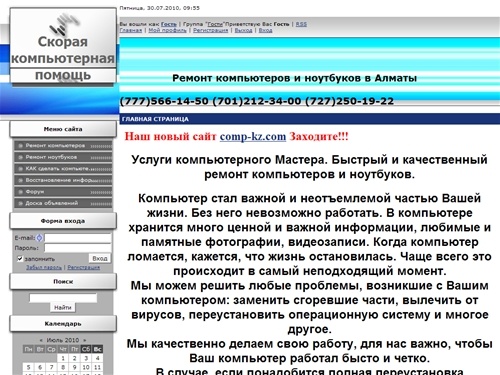This screenshot has width=500, height=375.
Task: Click the Поиск block header
Action: pos(63,282)
